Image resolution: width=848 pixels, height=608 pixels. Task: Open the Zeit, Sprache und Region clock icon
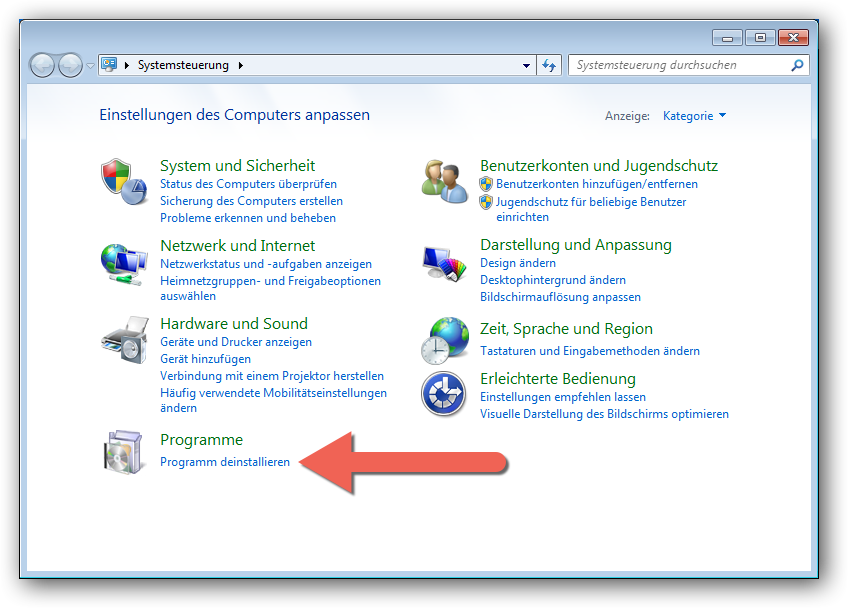click(x=445, y=341)
